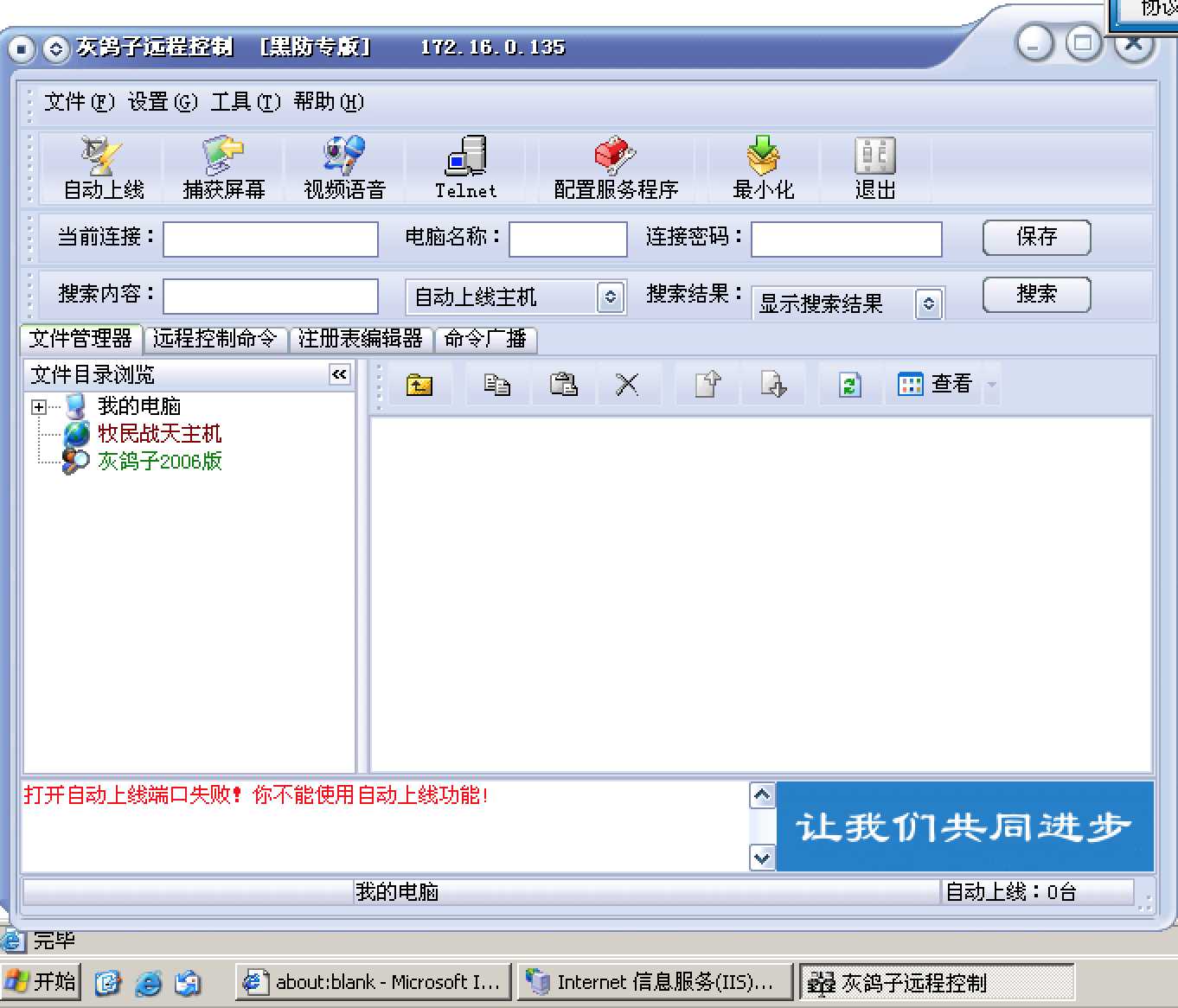Image resolution: width=1178 pixels, height=1008 pixels.
Task: Click the Windows 开始 start button
Action: 41,982
